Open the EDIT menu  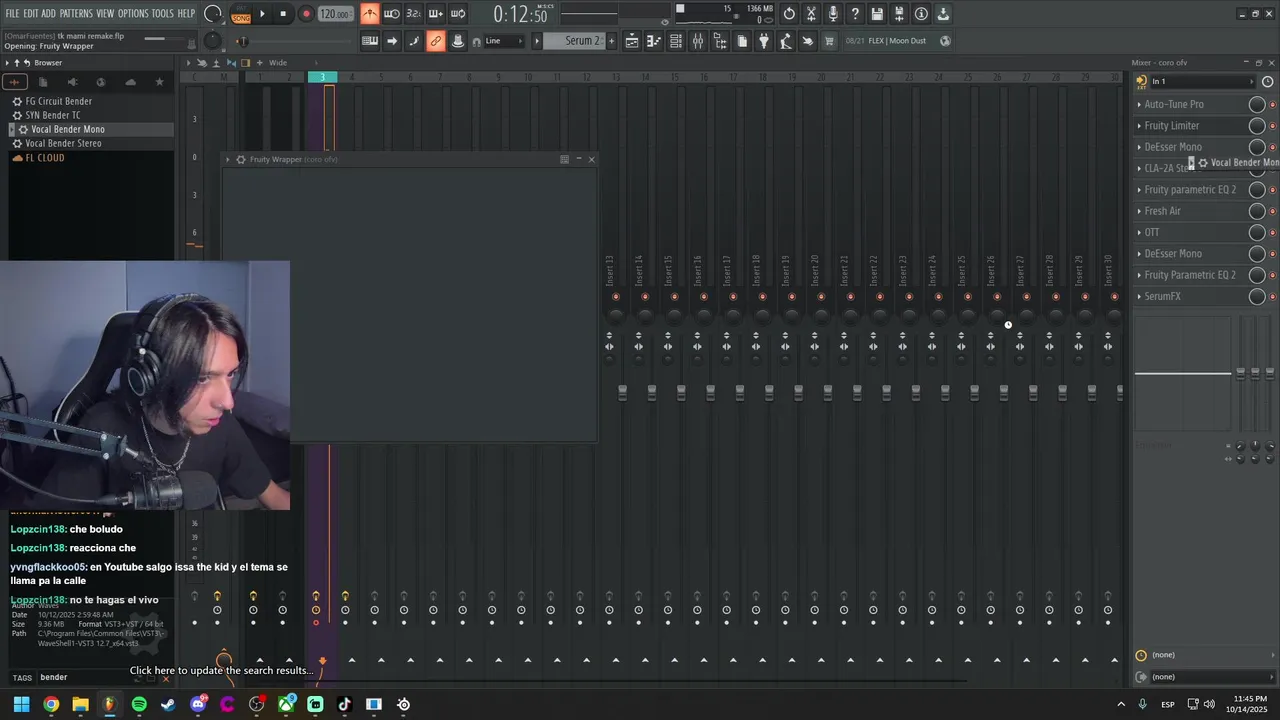31,13
